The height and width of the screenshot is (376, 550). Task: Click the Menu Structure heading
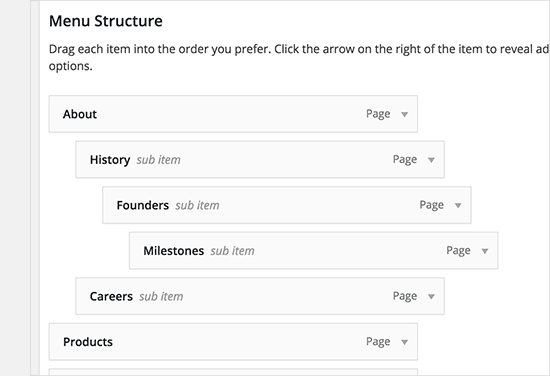click(x=106, y=21)
